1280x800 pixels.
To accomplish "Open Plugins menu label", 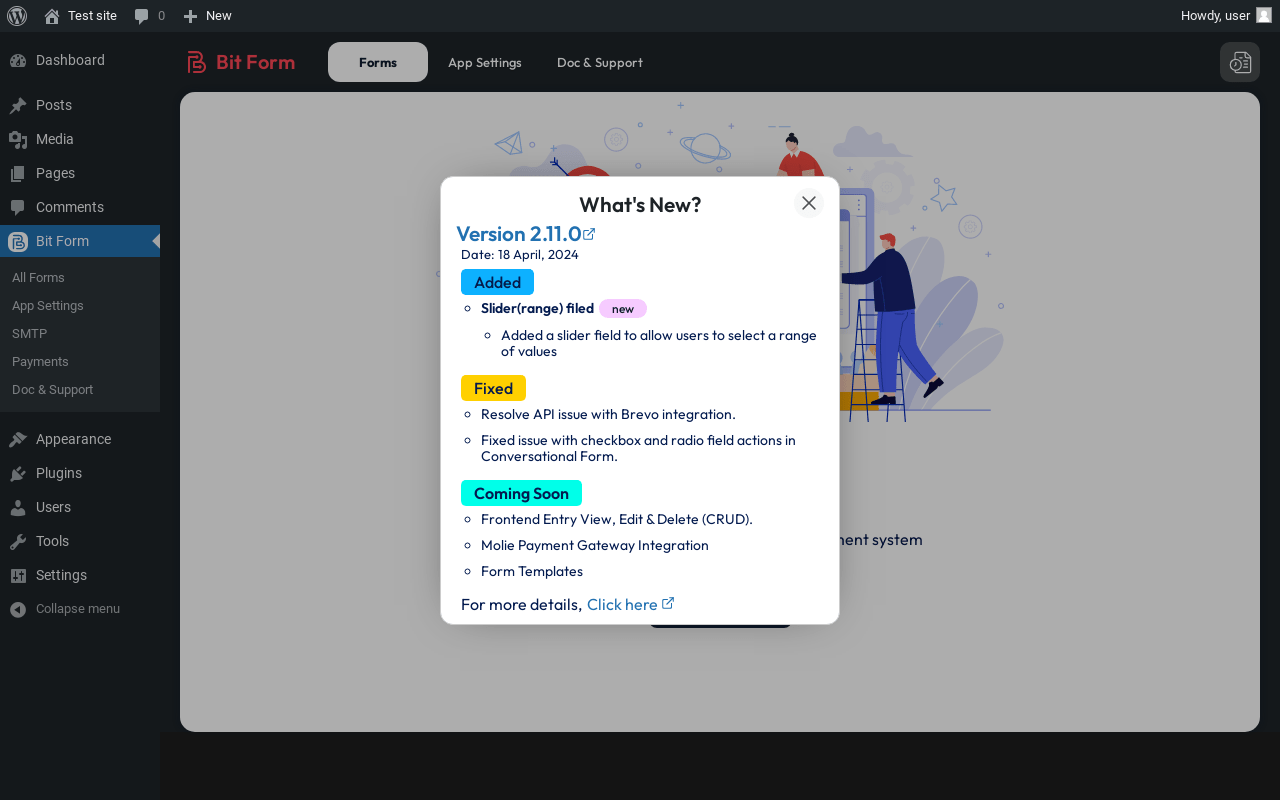I will tap(59, 473).
